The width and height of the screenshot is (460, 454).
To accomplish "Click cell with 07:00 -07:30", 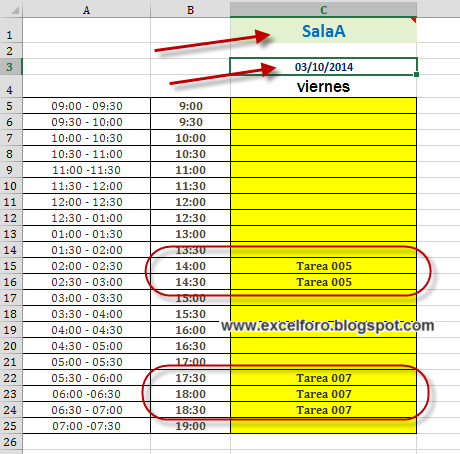I will coord(87,426).
